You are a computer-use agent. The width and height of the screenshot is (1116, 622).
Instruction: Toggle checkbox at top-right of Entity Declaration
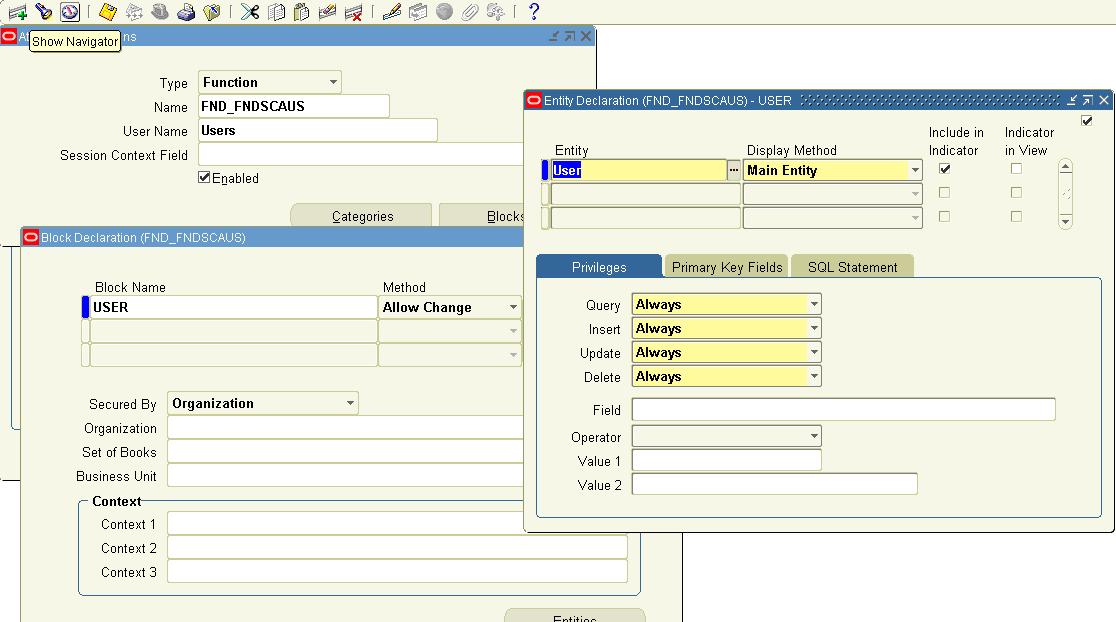[x=1087, y=120]
